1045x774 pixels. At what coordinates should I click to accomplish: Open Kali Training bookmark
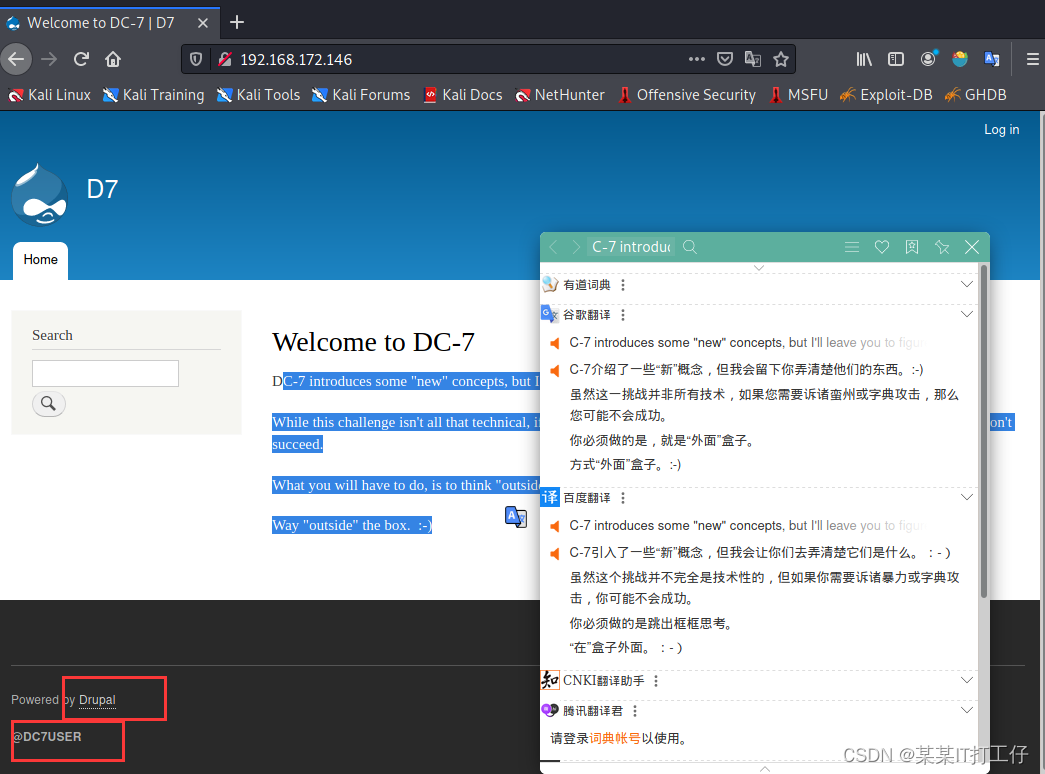(154, 95)
